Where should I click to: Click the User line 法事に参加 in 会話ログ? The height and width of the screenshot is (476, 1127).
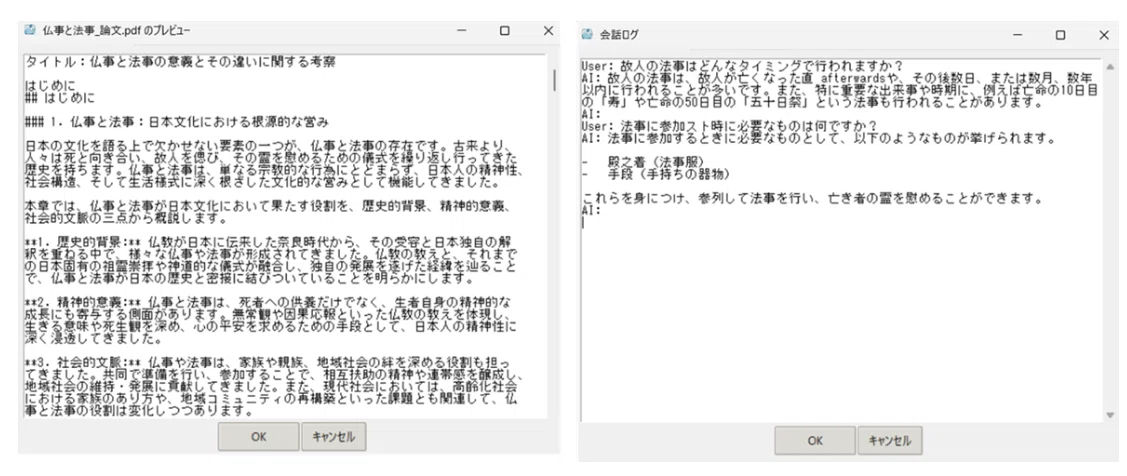tap(729, 126)
